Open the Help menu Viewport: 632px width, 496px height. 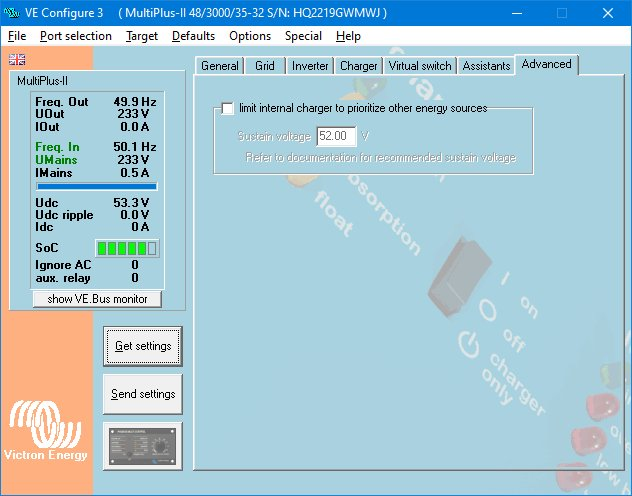(348, 36)
